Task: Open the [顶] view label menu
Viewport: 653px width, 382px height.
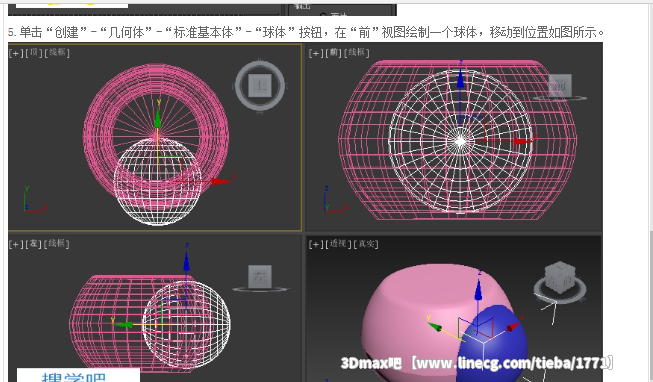Action: pyautogui.click(x=34, y=52)
